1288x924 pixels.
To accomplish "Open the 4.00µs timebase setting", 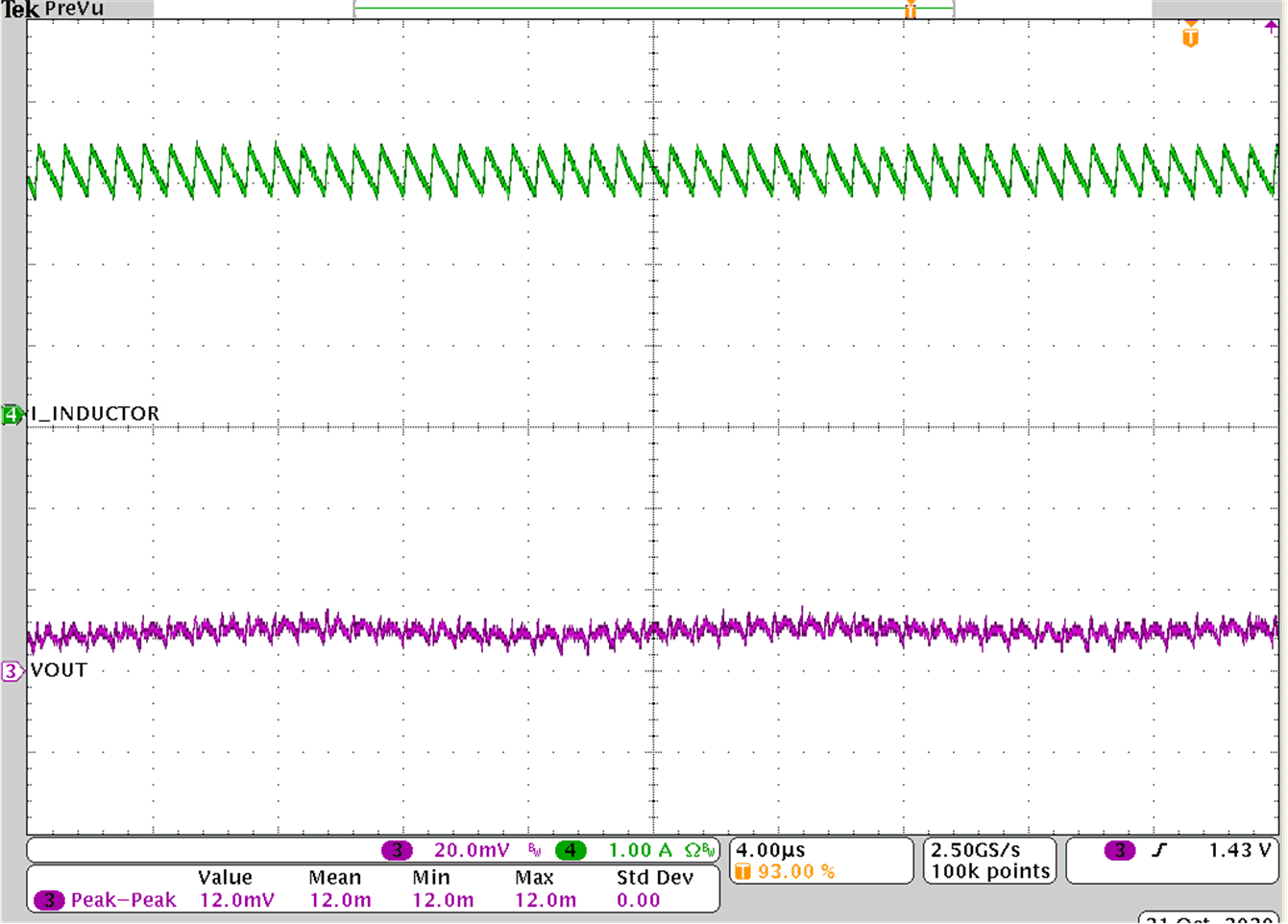I will (x=768, y=850).
